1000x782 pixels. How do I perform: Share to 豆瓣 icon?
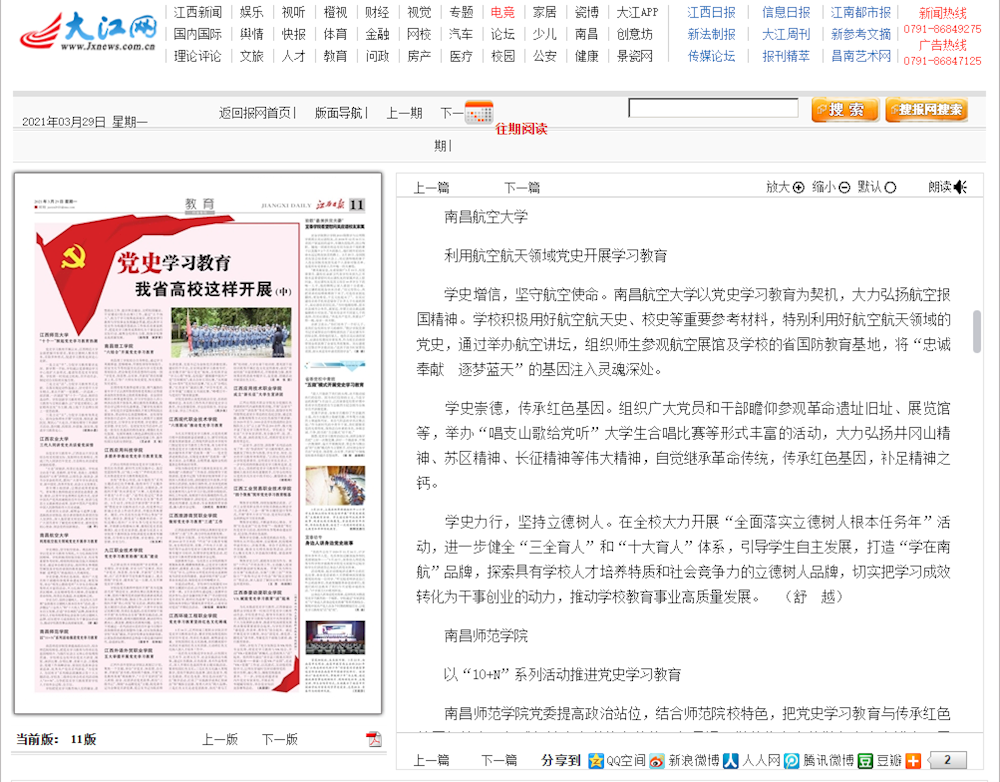click(x=866, y=760)
